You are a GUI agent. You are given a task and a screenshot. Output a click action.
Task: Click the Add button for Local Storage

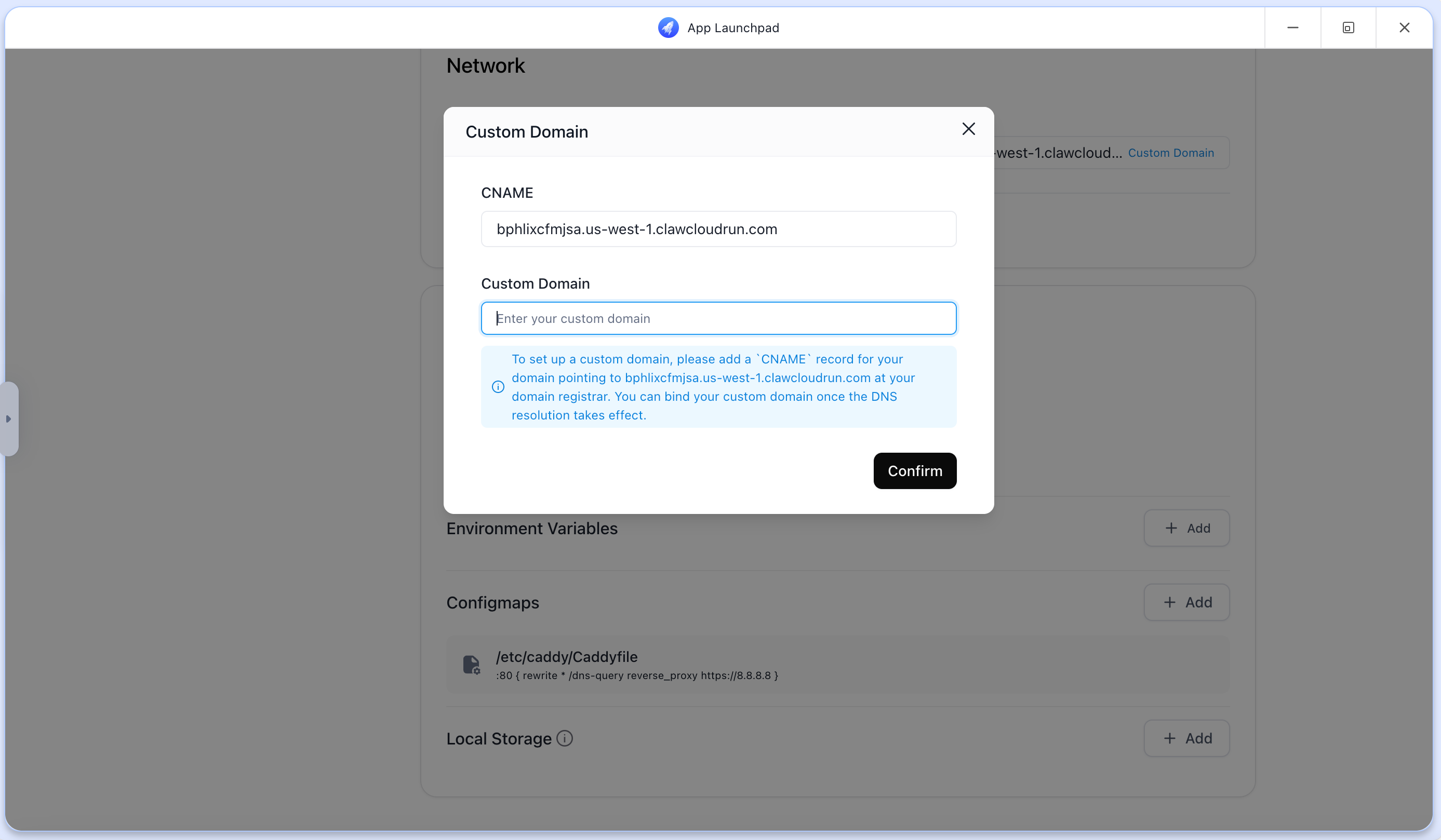[x=1186, y=738]
